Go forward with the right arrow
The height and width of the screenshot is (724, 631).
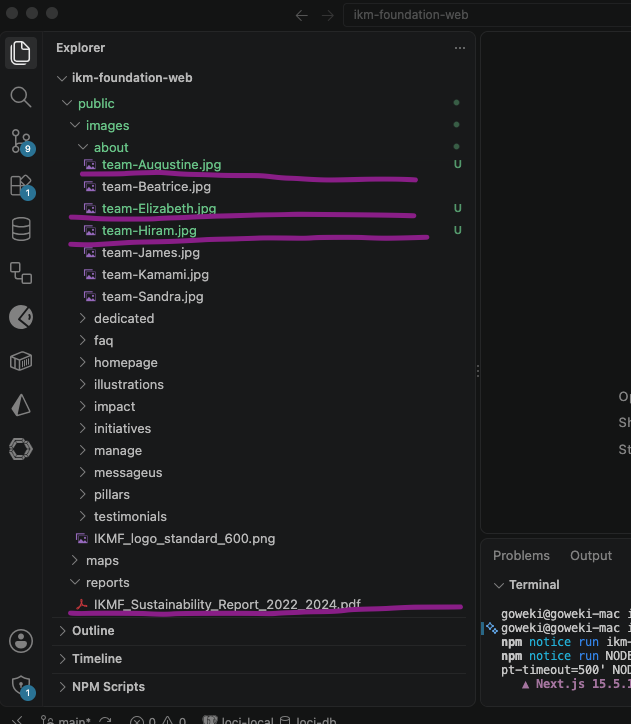coord(328,15)
